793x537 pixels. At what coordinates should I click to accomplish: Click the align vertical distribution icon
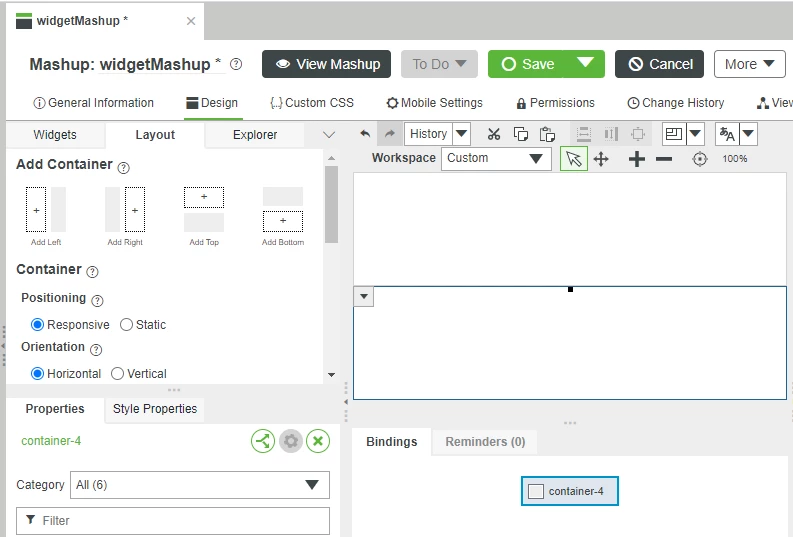(x=611, y=134)
